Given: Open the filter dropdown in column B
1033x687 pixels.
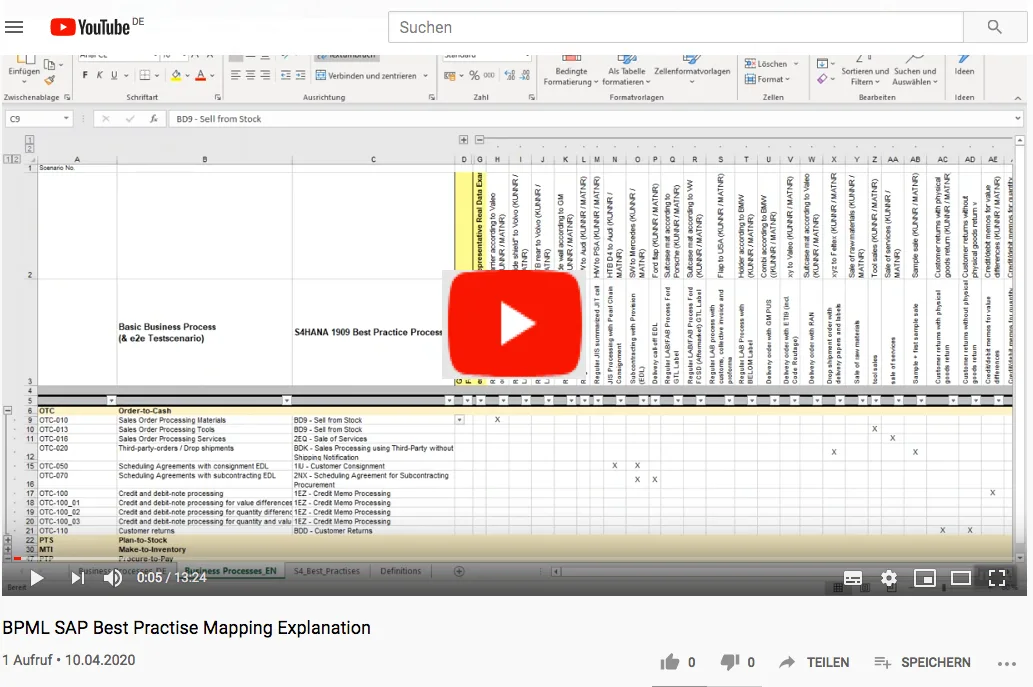Looking at the screenshot, I should tap(287, 400).
